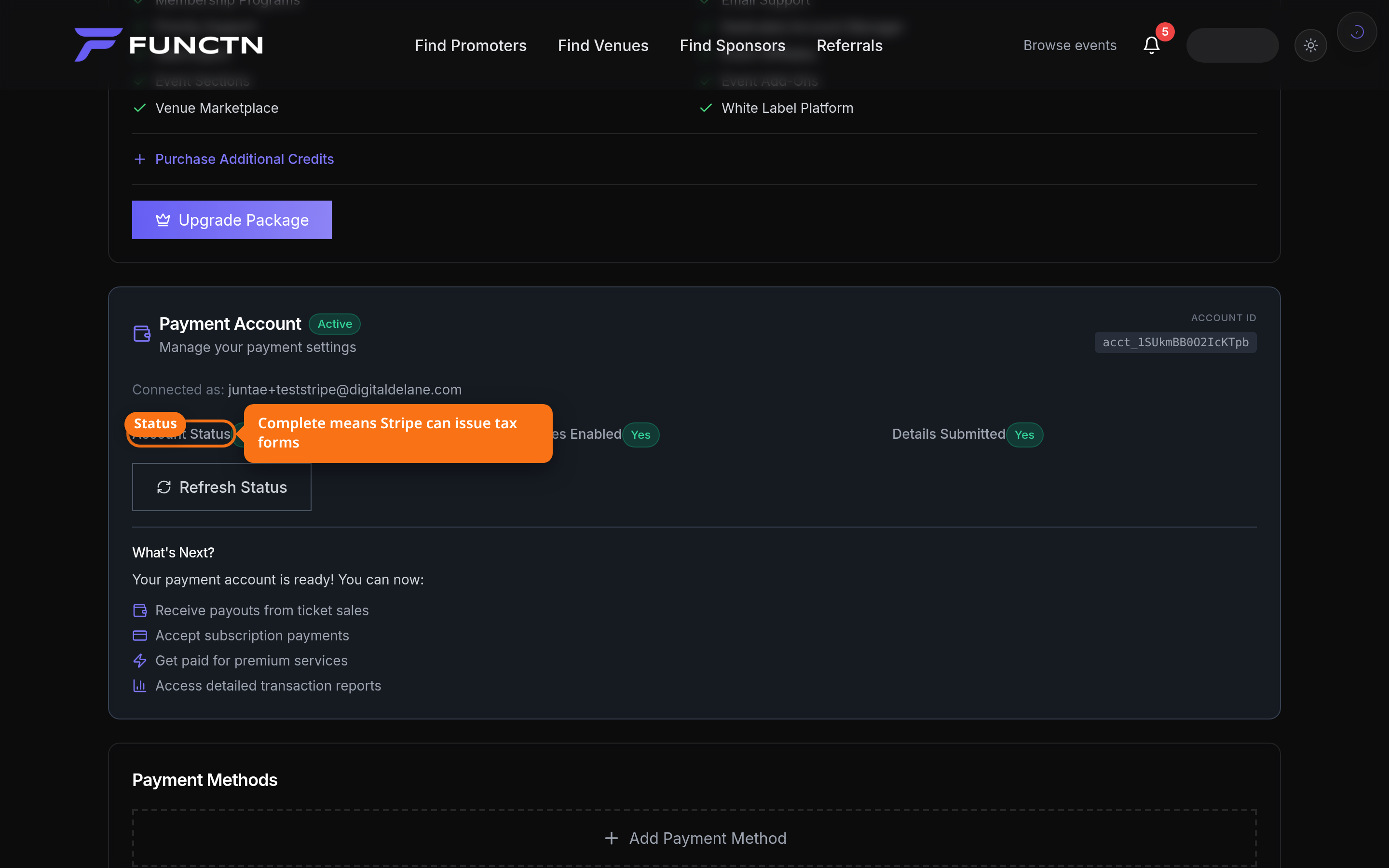Click plus icon beside Purchase Additional Credits

[139, 159]
